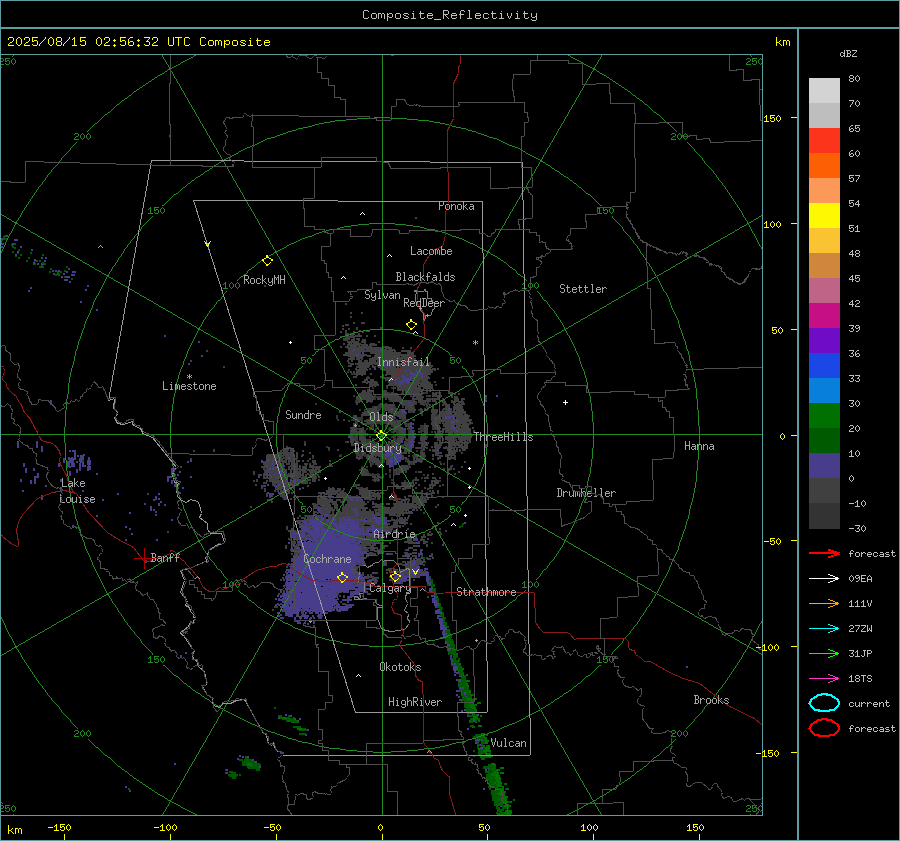Pick the light gray 70-80 dBZ swatch
Screen dimensions: 900x841
(824, 91)
